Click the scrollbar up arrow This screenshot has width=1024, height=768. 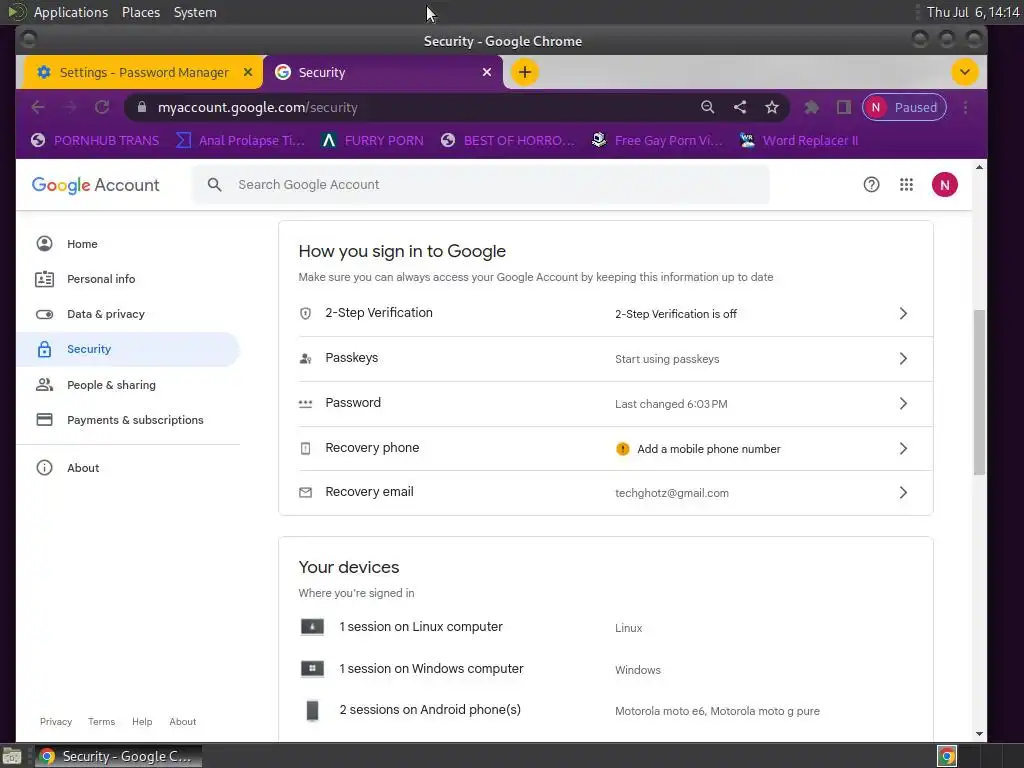click(x=979, y=167)
